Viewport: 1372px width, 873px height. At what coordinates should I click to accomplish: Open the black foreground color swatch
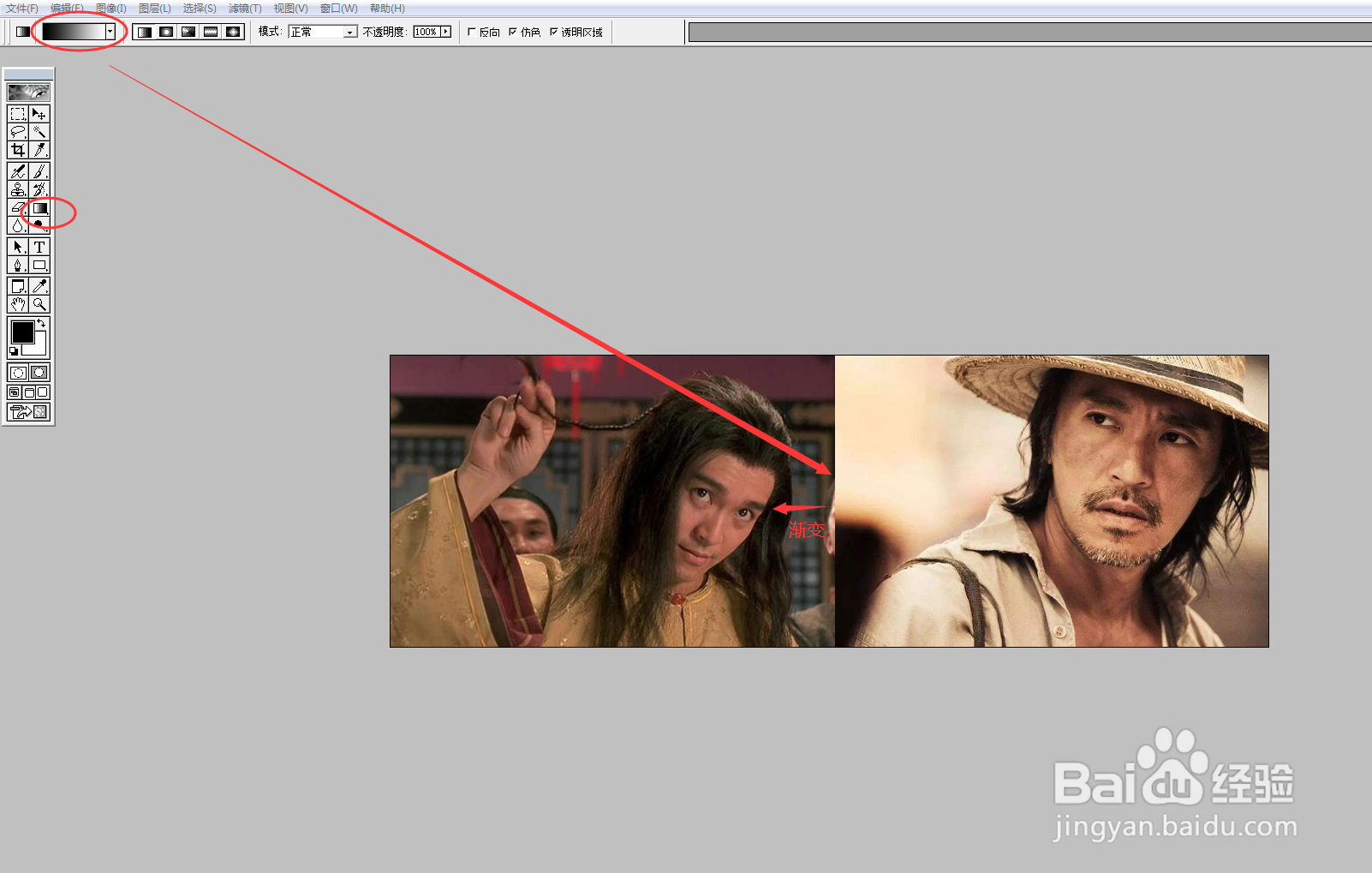(22, 332)
